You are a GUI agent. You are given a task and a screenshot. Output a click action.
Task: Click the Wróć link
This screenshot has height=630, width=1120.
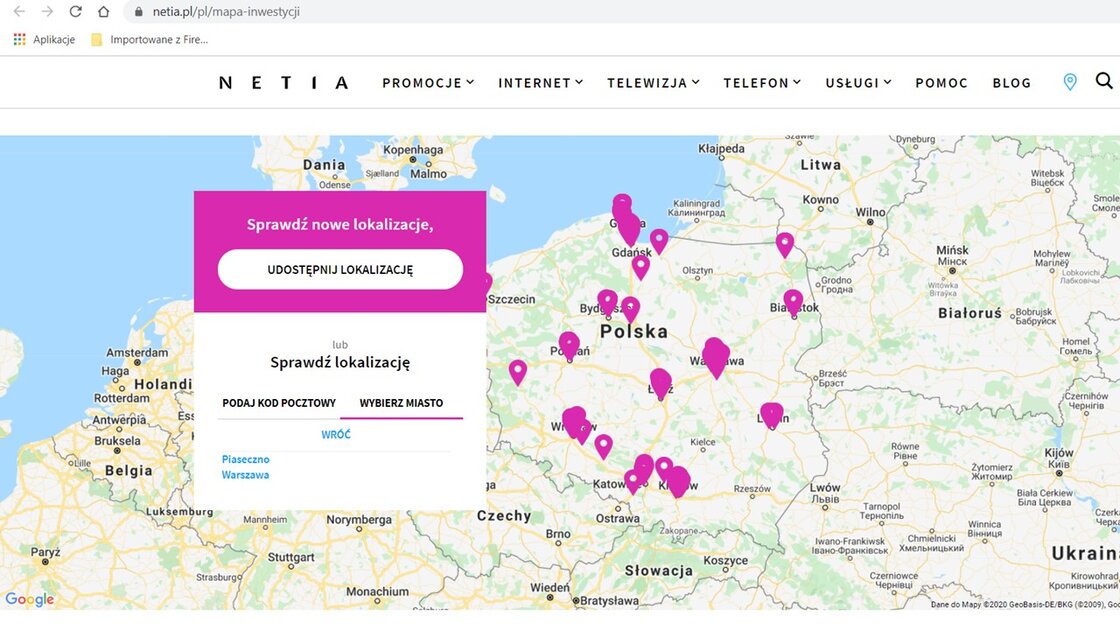click(x=336, y=435)
